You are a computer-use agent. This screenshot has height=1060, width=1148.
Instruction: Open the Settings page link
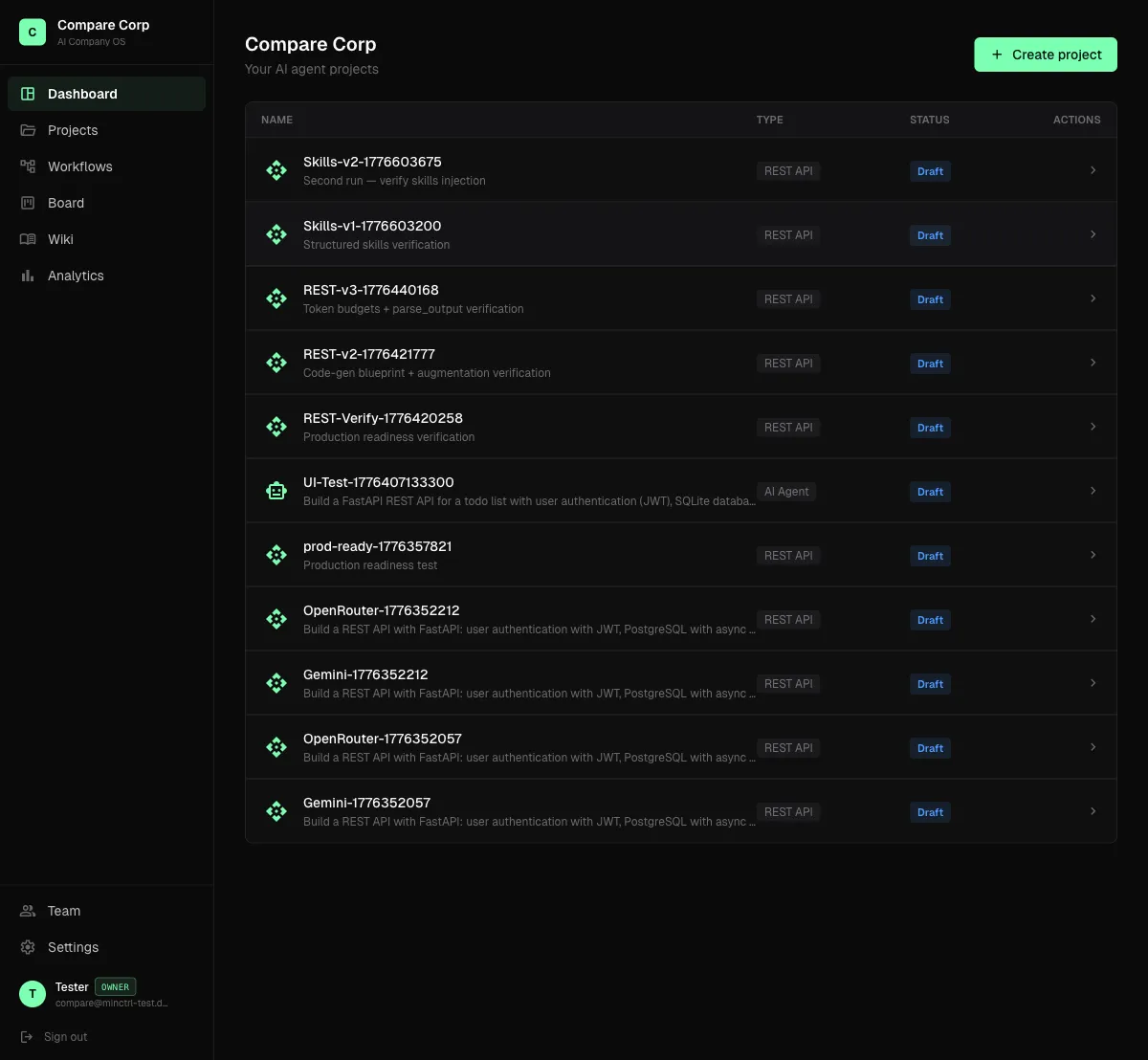click(x=106, y=947)
